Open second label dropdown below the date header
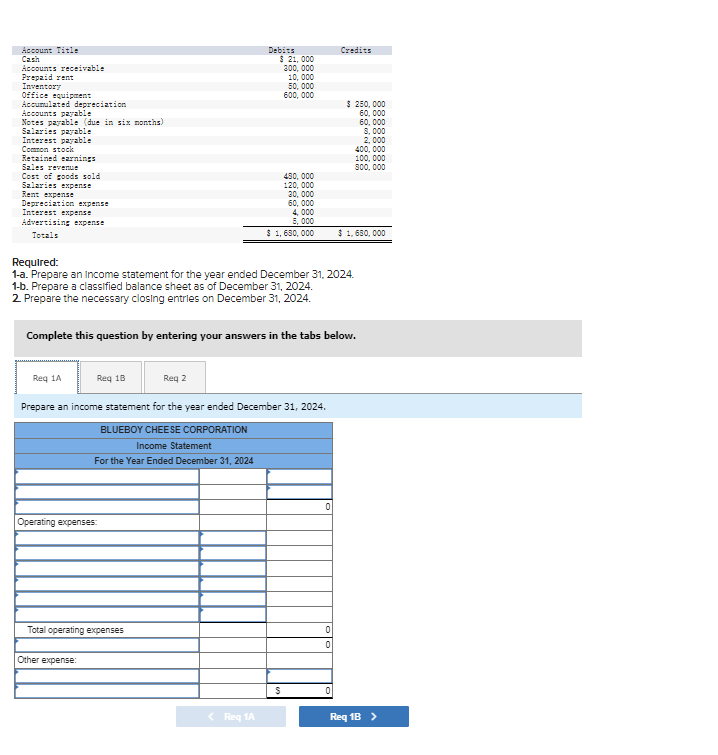The width and height of the screenshot is (718, 755). click(107, 492)
